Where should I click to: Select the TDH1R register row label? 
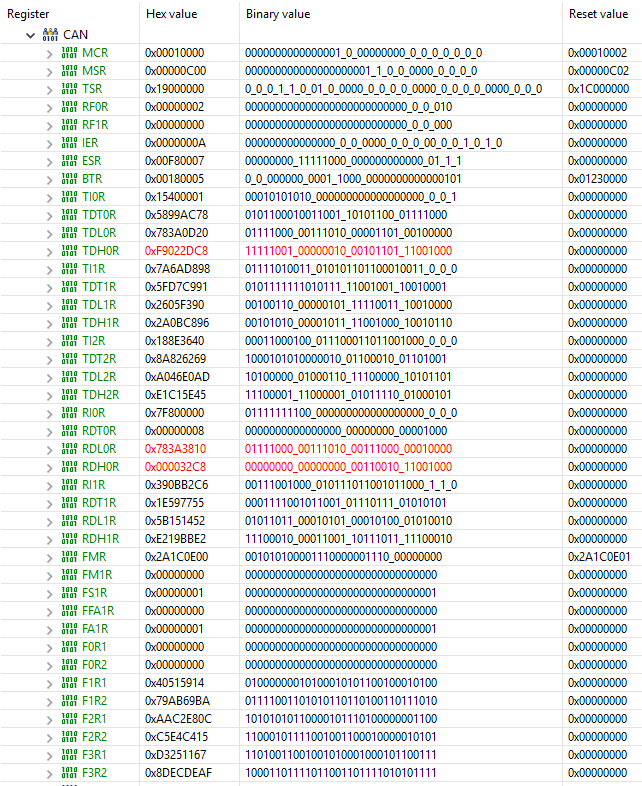tap(101, 323)
